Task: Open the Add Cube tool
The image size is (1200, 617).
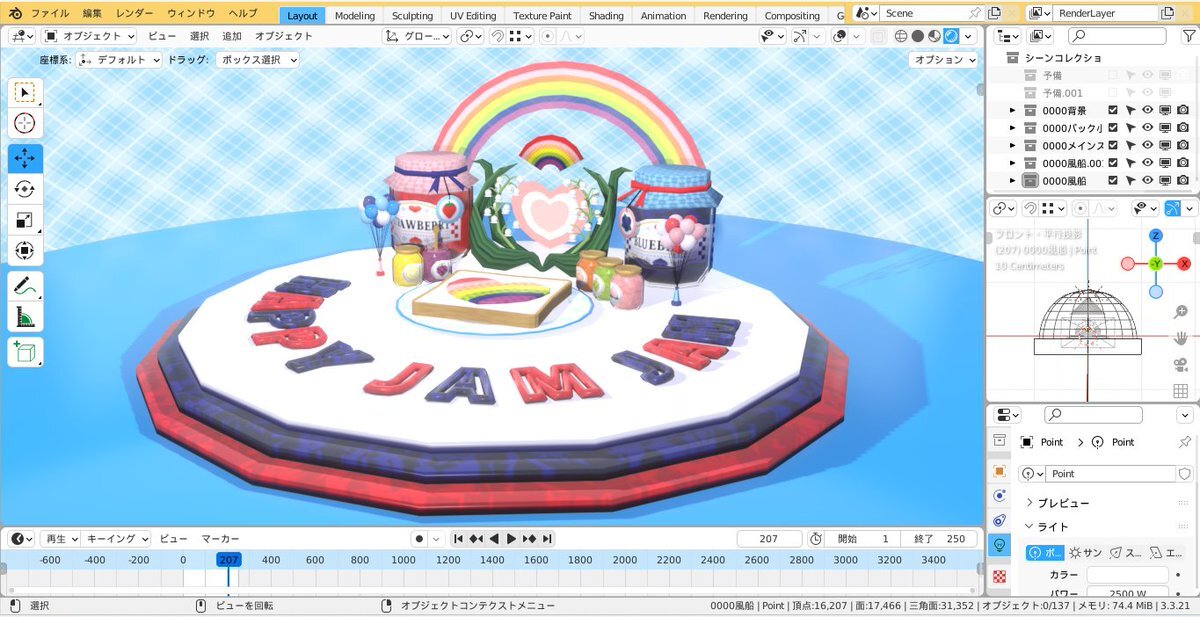Action: 25,352
